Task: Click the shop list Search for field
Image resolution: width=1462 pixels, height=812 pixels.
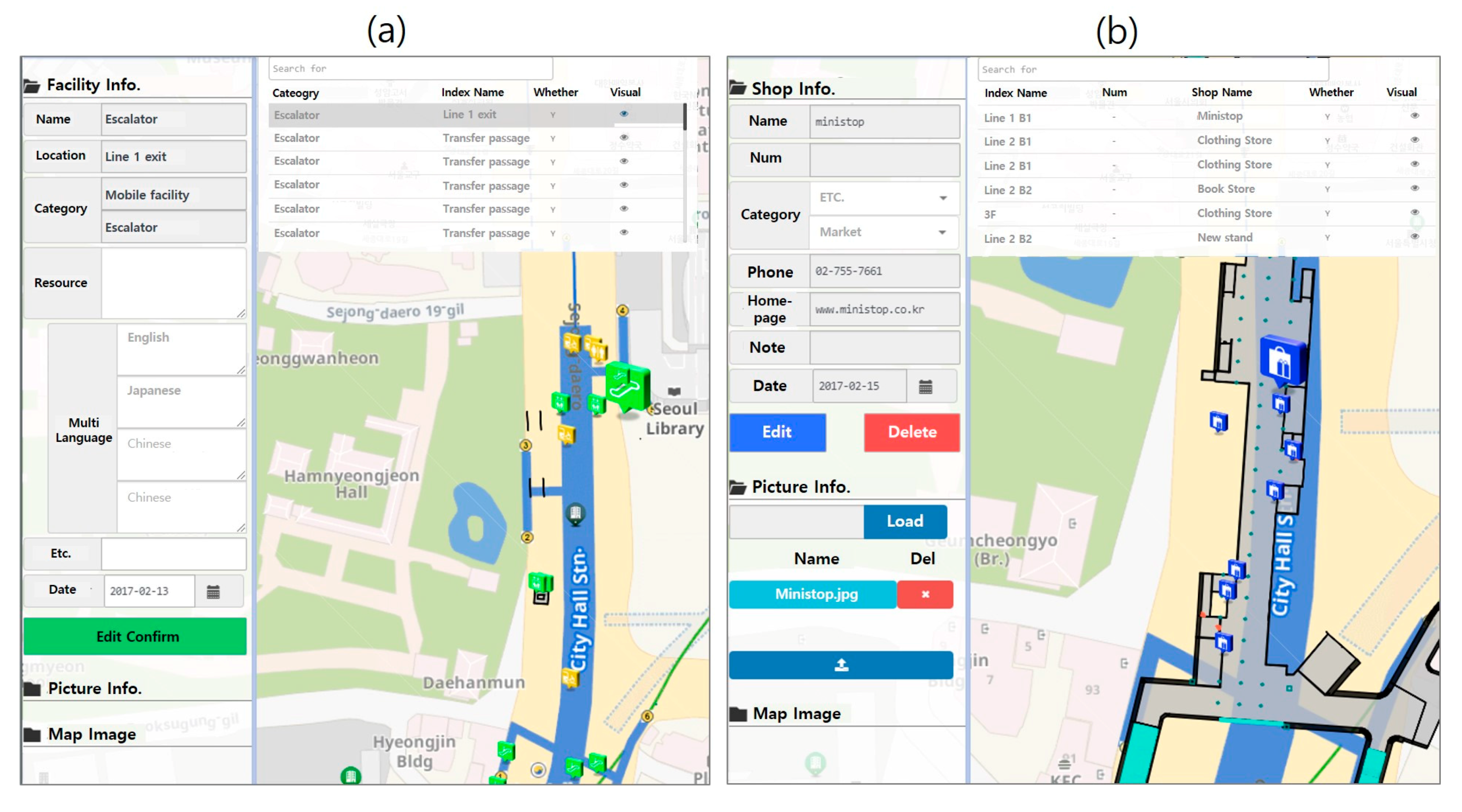Action: pyautogui.click(x=1152, y=70)
